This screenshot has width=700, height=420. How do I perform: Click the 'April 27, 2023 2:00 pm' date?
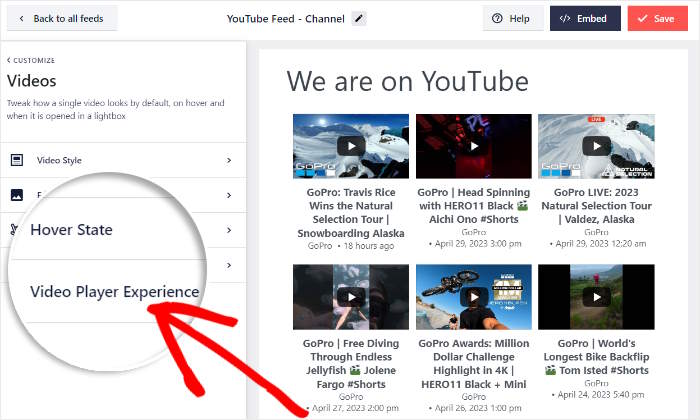click(355, 408)
